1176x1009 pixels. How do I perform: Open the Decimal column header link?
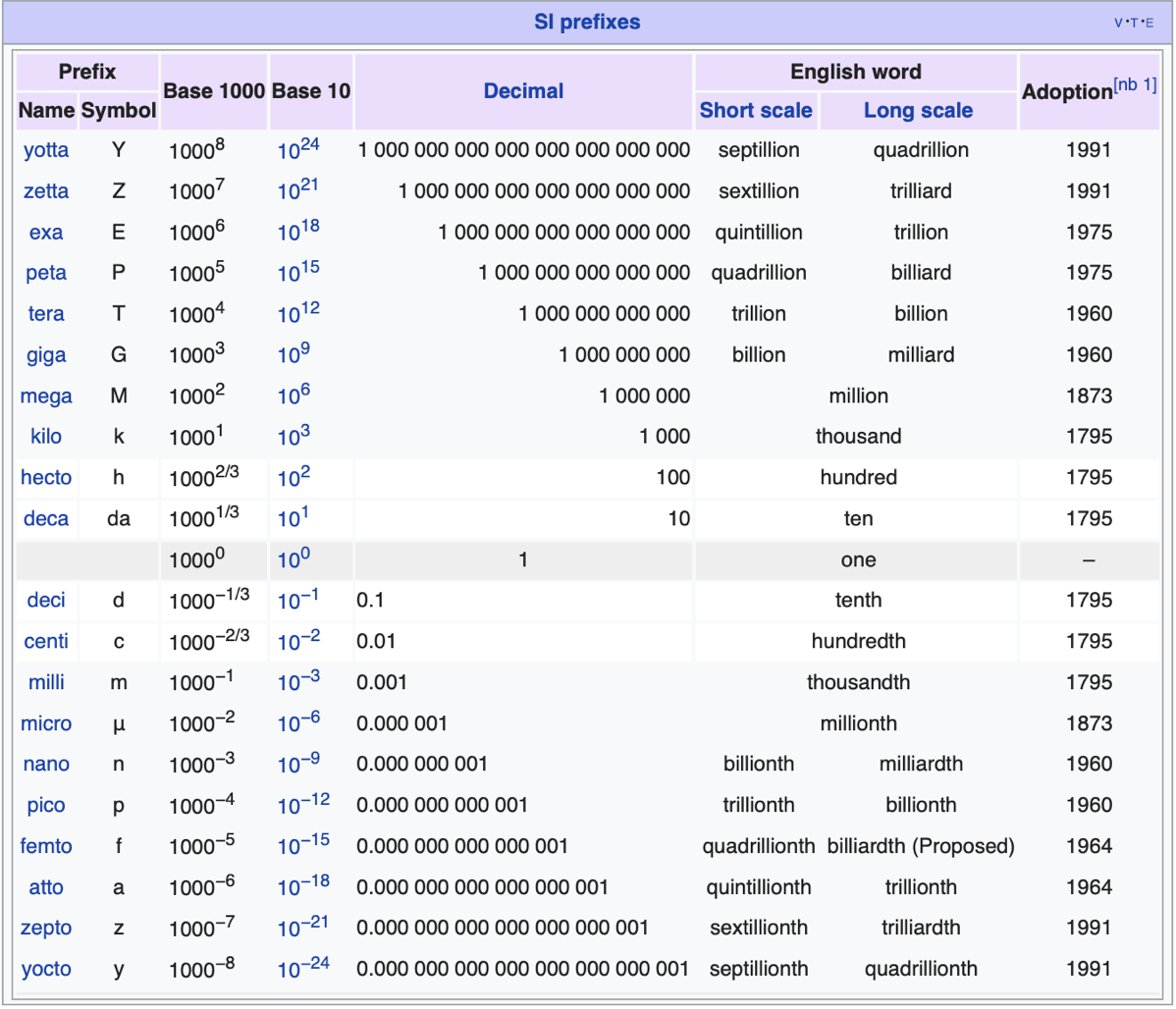523,91
